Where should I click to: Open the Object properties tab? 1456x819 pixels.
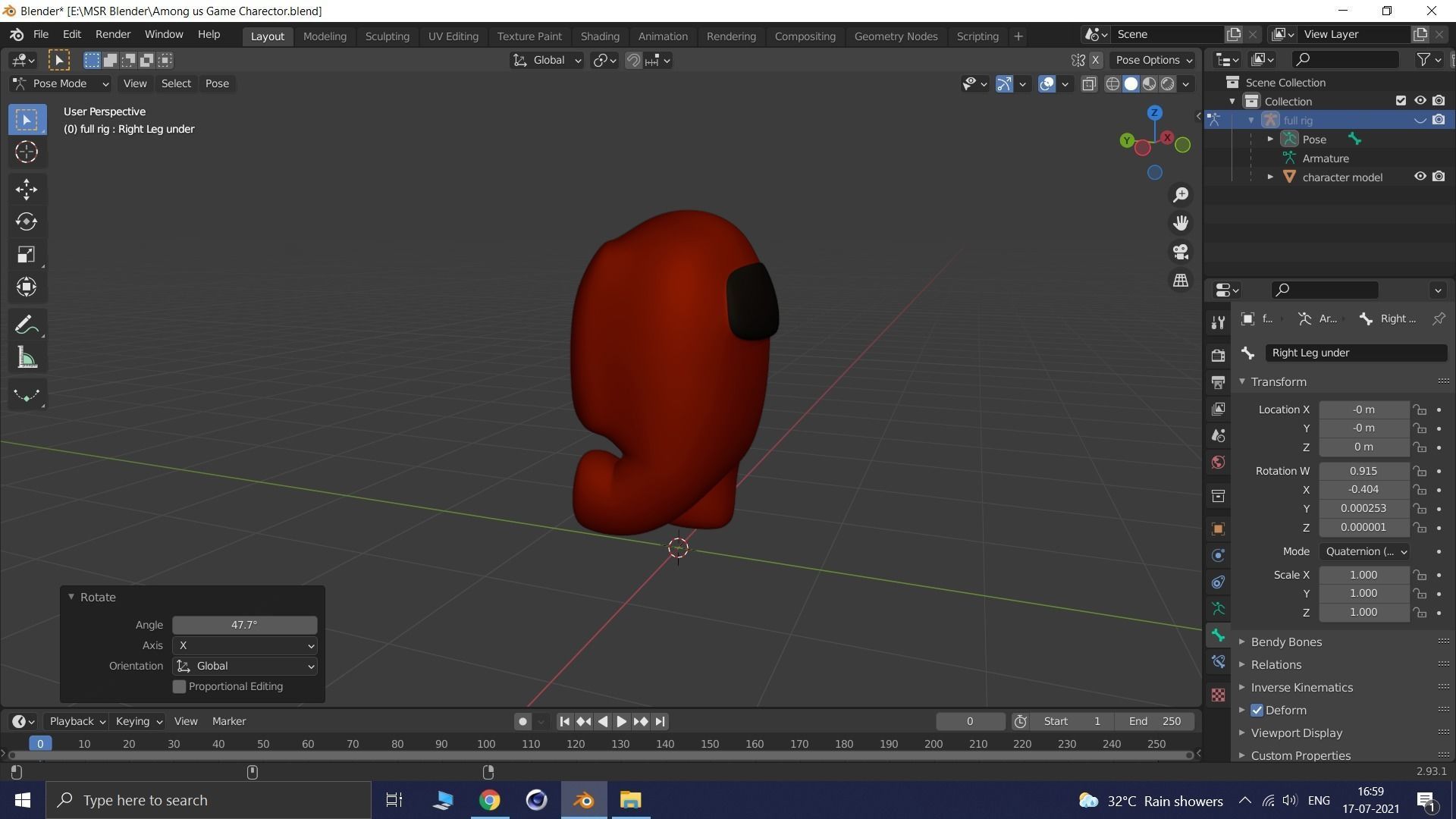tap(1218, 529)
